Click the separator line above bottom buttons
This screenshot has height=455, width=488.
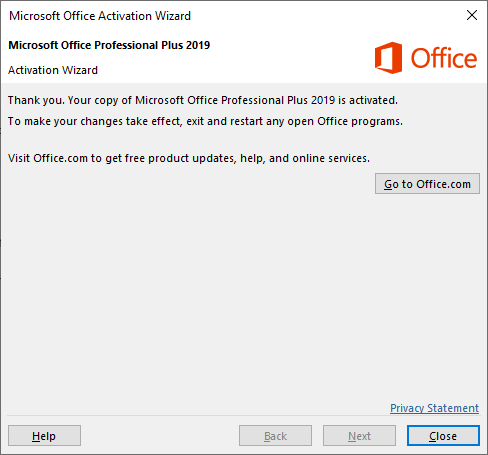coord(243,416)
